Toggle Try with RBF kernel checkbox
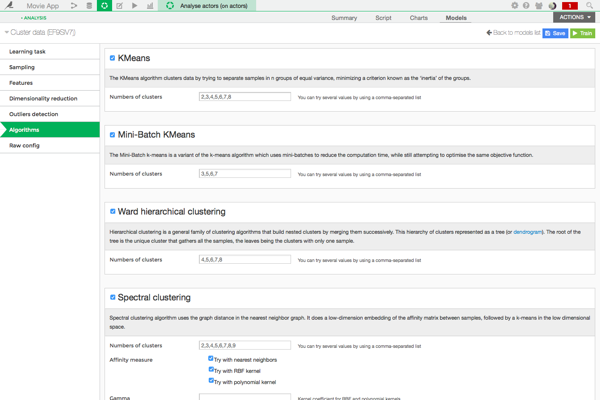 coord(211,370)
